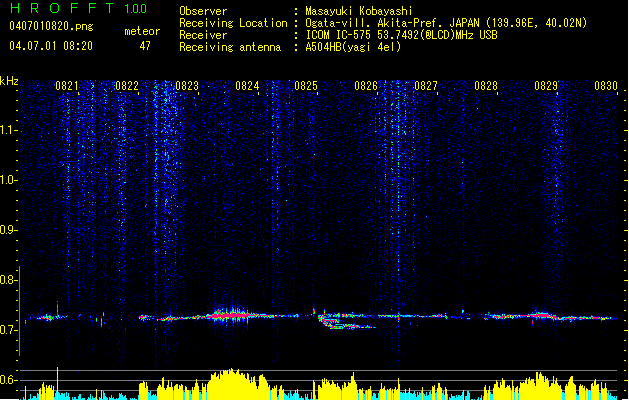Click the 0828 time marker
This screenshot has height=400, width=629.
pos(486,86)
